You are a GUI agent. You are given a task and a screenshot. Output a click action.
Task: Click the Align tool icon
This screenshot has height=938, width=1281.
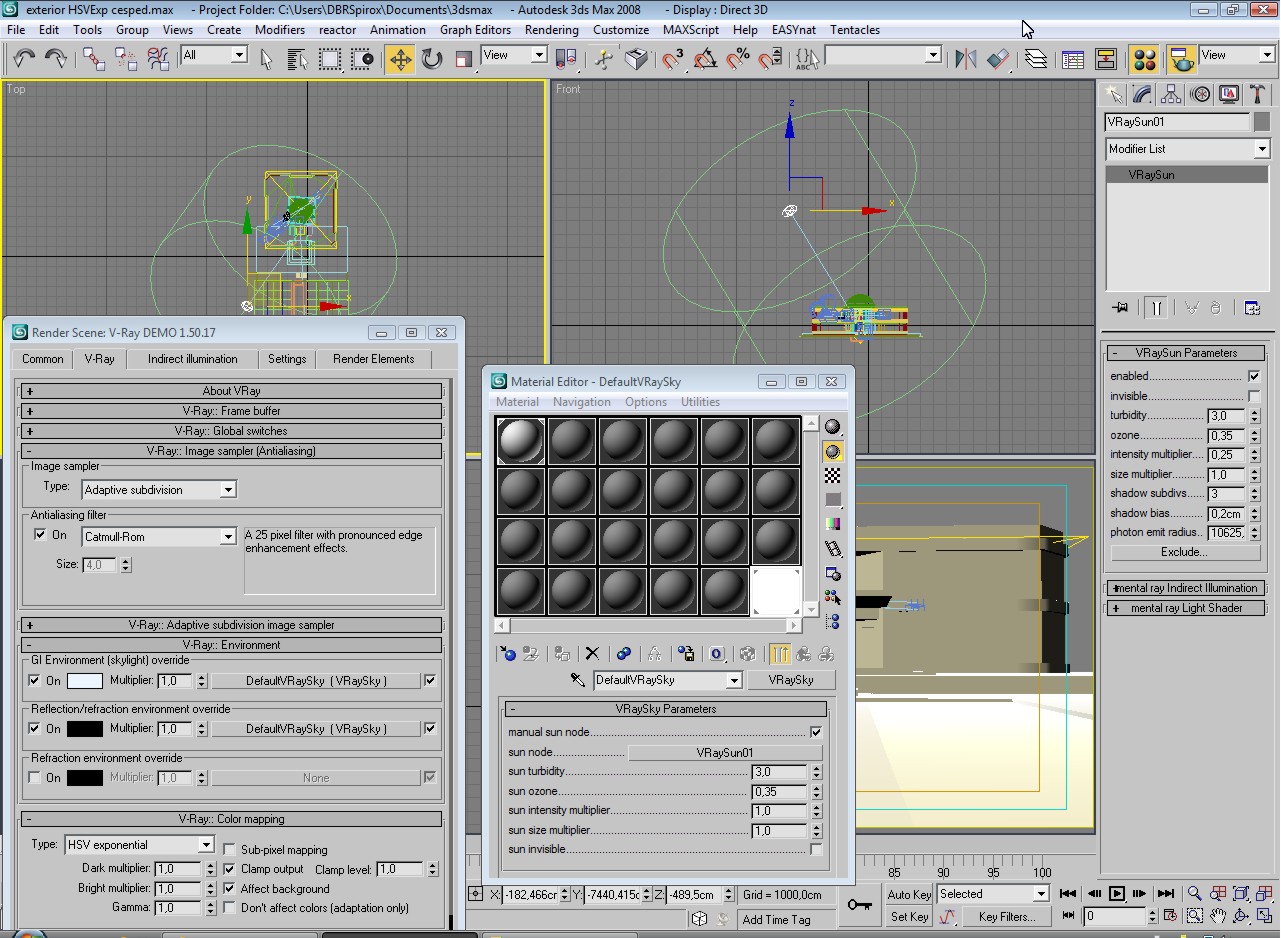pyautogui.click(x=998, y=59)
